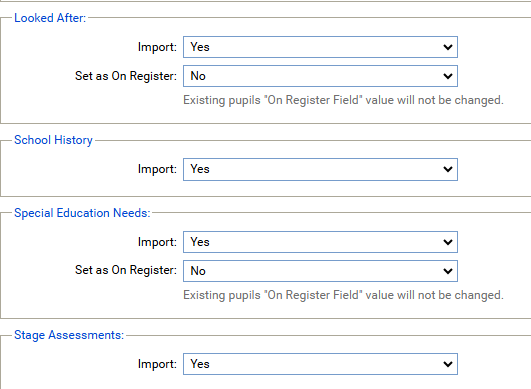The width and height of the screenshot is (531, 389).
Task: Click the Import label under Stage Assessments
Action: pyautogui.click(x=157, y=364)
